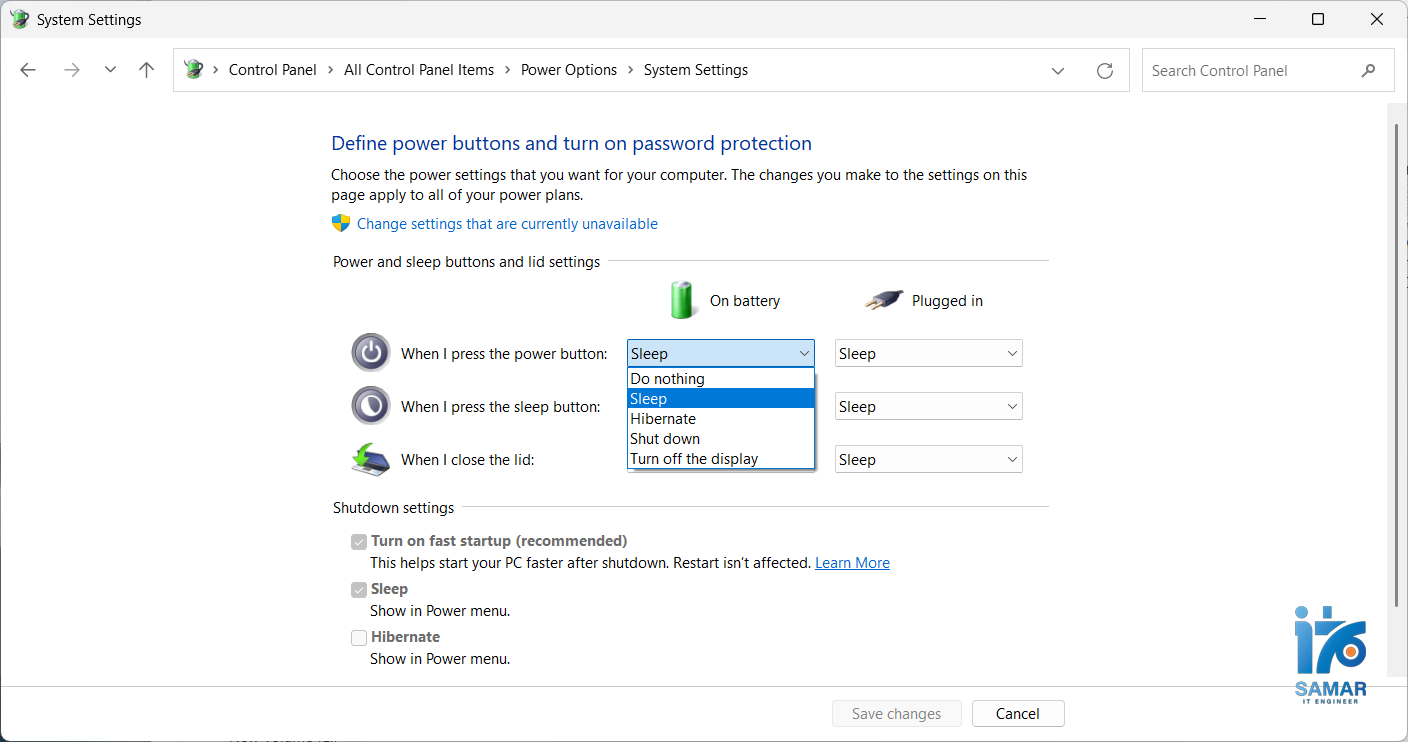Select Hibernate from the dropdown list

coord(663,419)
